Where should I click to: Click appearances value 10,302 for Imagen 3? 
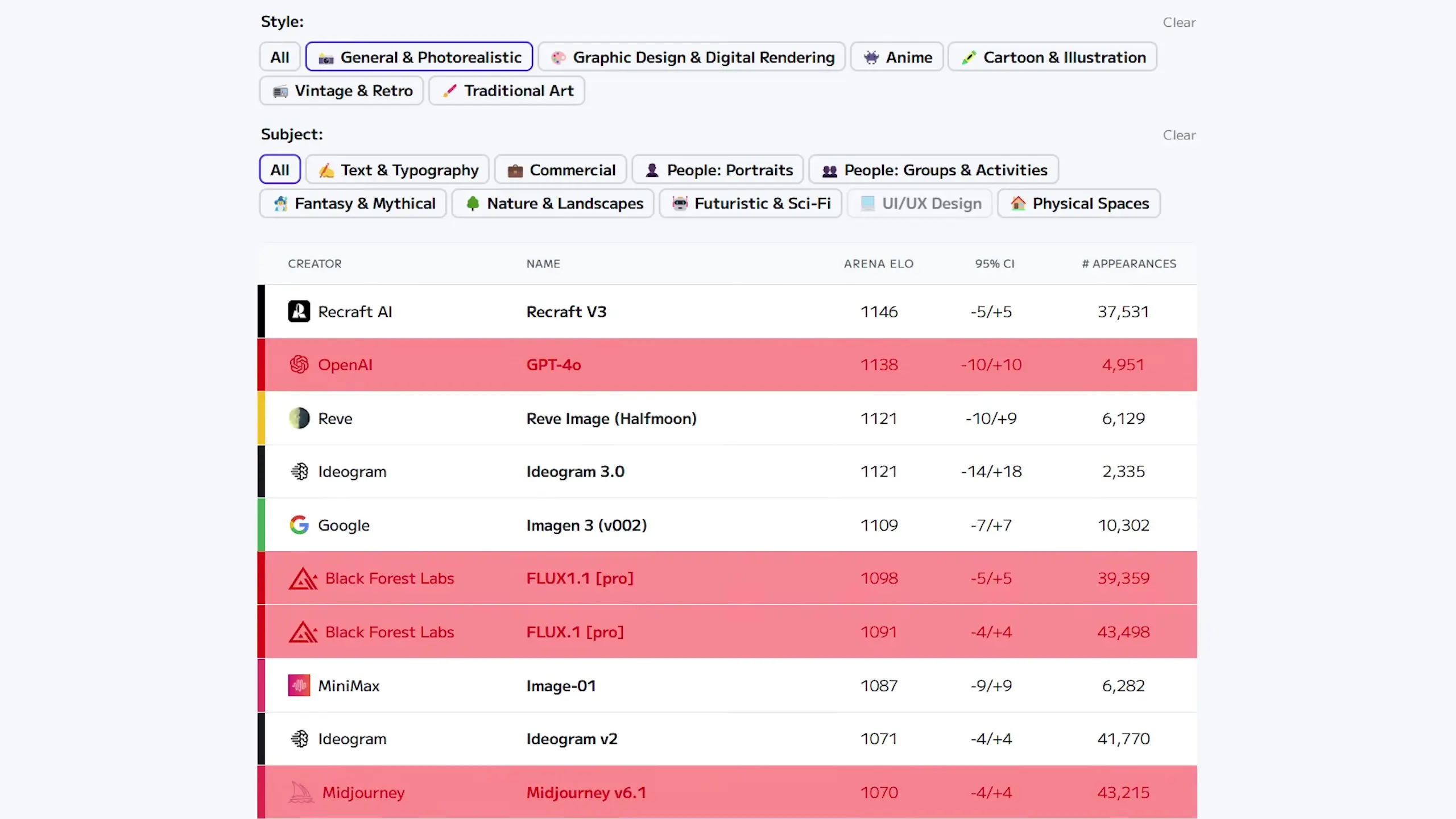(x=1123, y=525)
